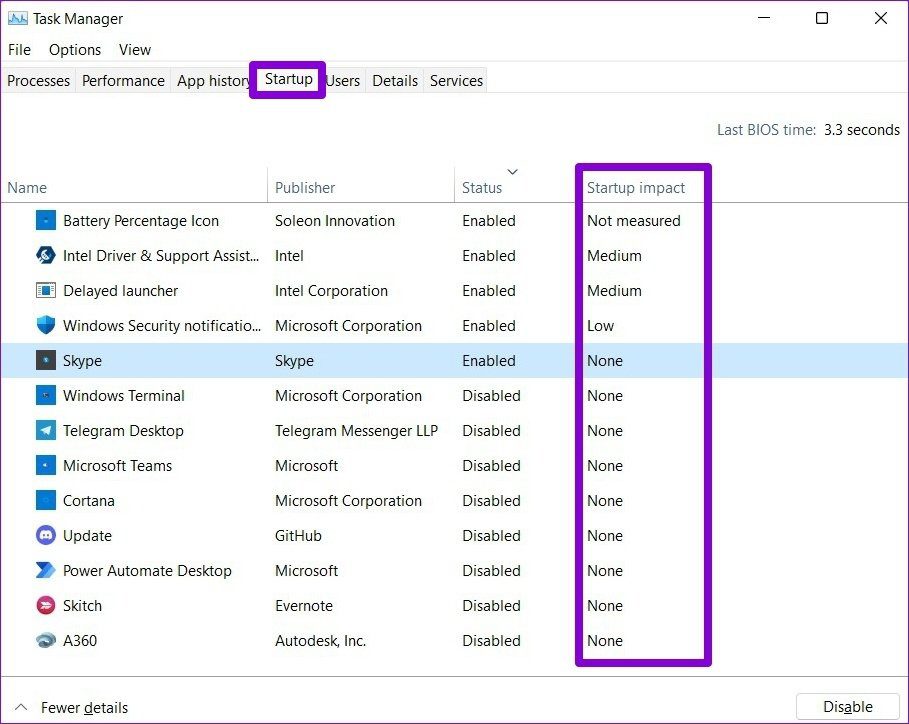Viewport: 909px width, 724px height.
Task: Open the Options menu
Action: [x=75, y=50]
